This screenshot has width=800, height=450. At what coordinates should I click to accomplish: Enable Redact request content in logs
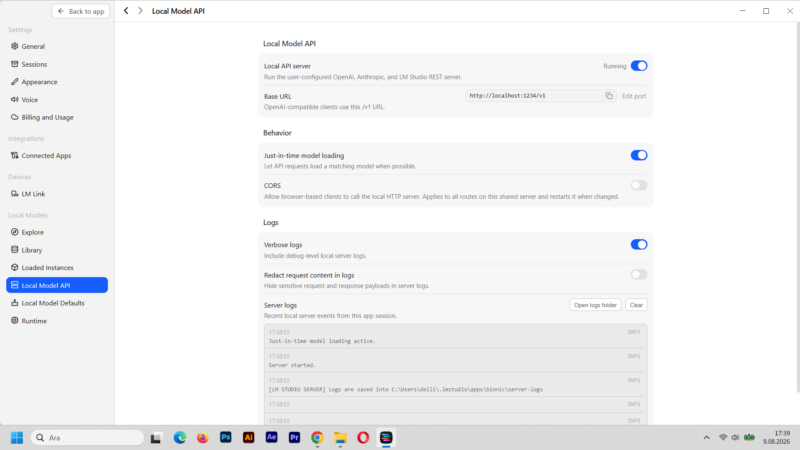click(x=639, y=274)
